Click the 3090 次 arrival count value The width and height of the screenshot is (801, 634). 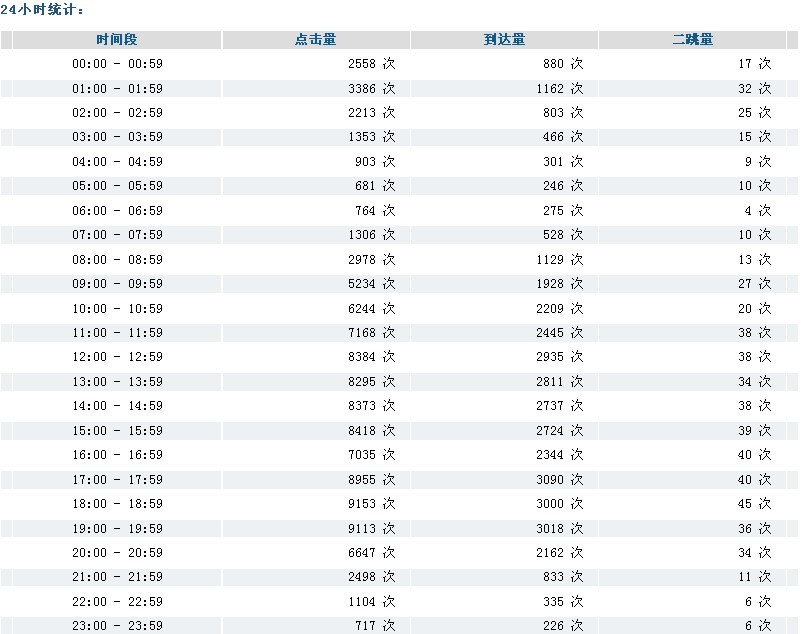[x=559, y=480]
